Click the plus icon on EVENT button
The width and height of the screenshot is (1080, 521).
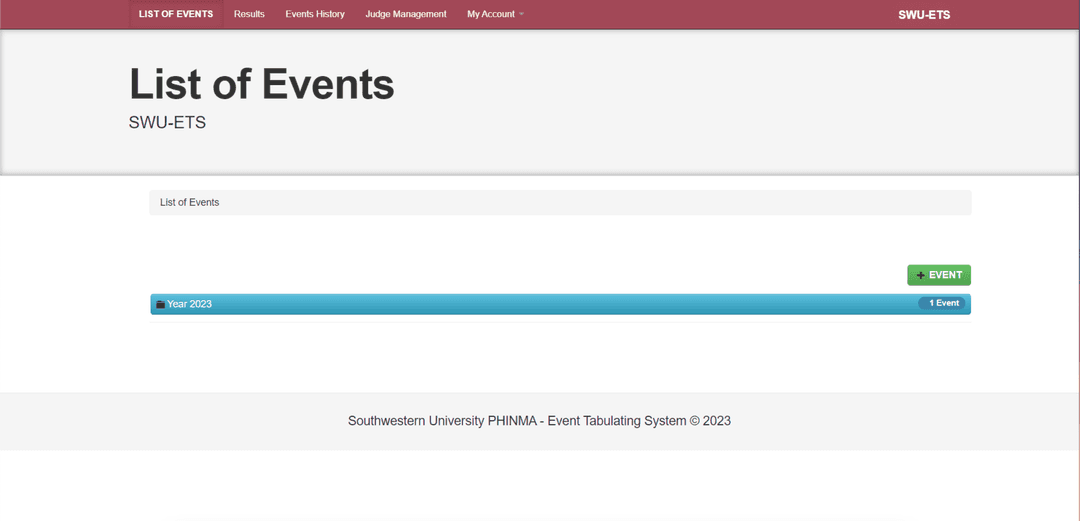[920, 275]
